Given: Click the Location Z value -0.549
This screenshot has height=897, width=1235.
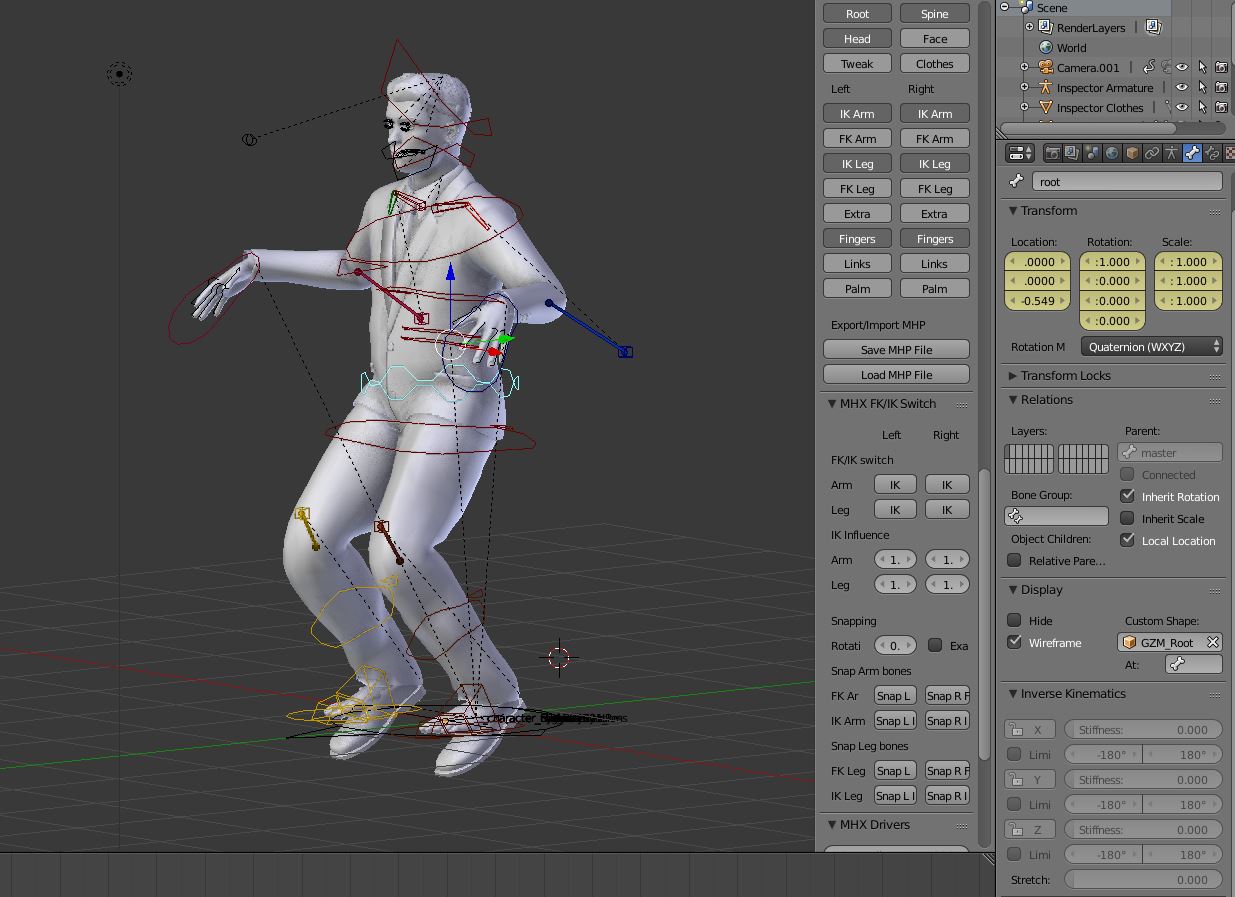Looking at the screenshot, I should (x=1037, y=300).
